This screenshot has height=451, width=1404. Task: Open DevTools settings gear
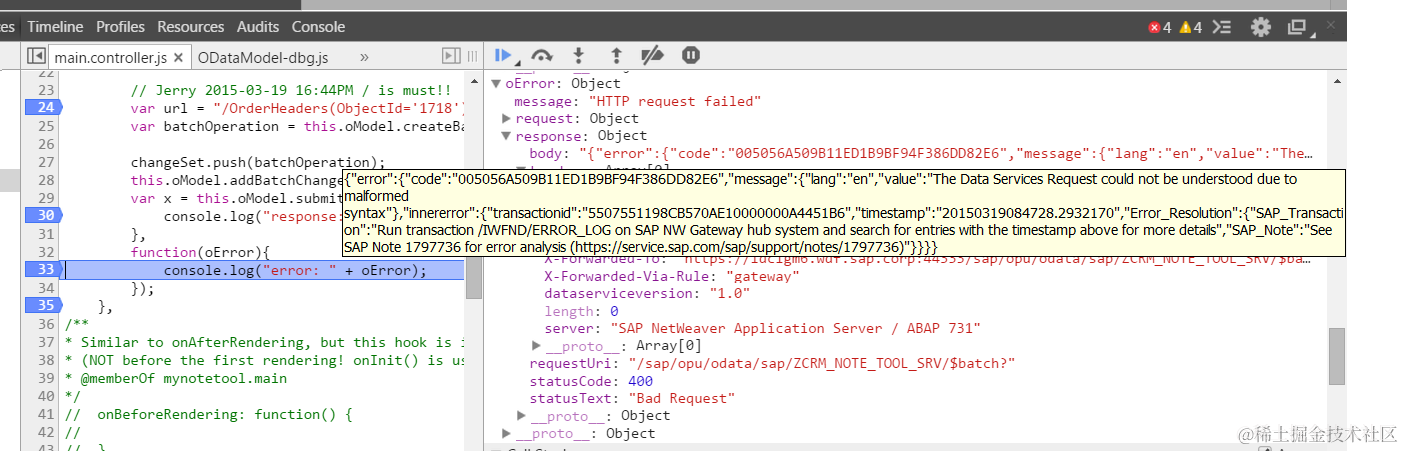pos(1261,27)
